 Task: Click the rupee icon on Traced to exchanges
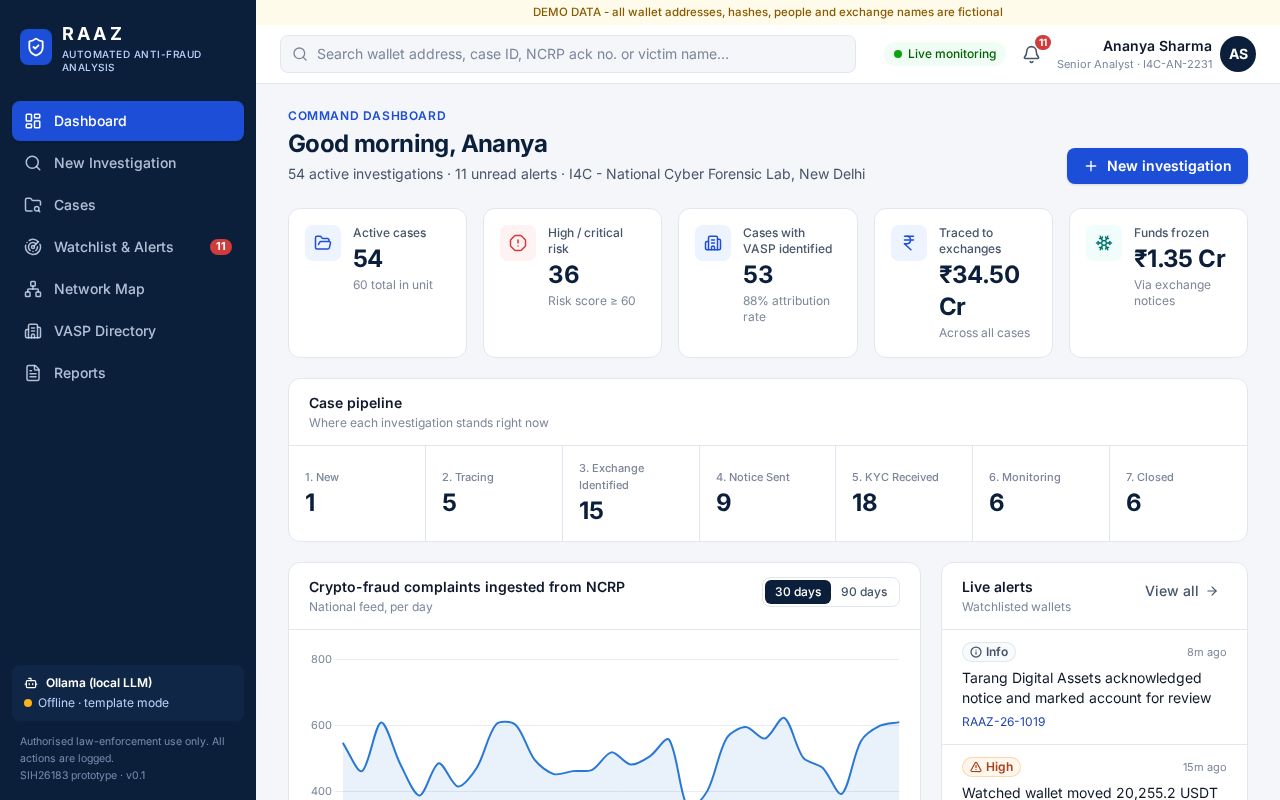pyautogui.click(x=909, y=243)
